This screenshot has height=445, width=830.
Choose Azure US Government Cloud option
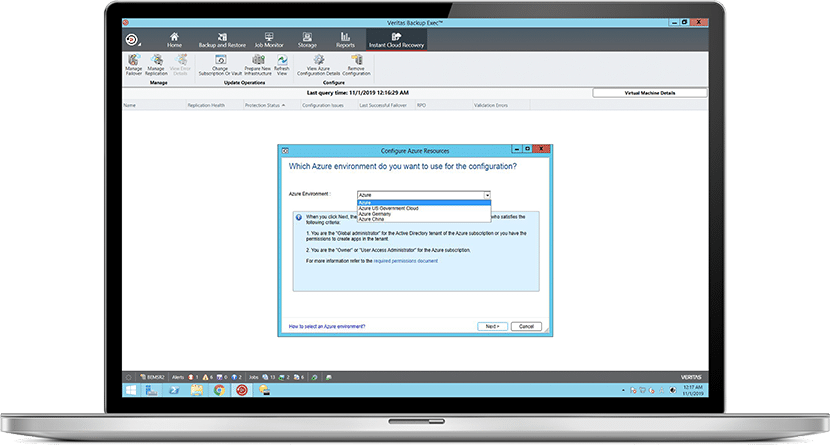pyautogui.click(x=424, y=208)
